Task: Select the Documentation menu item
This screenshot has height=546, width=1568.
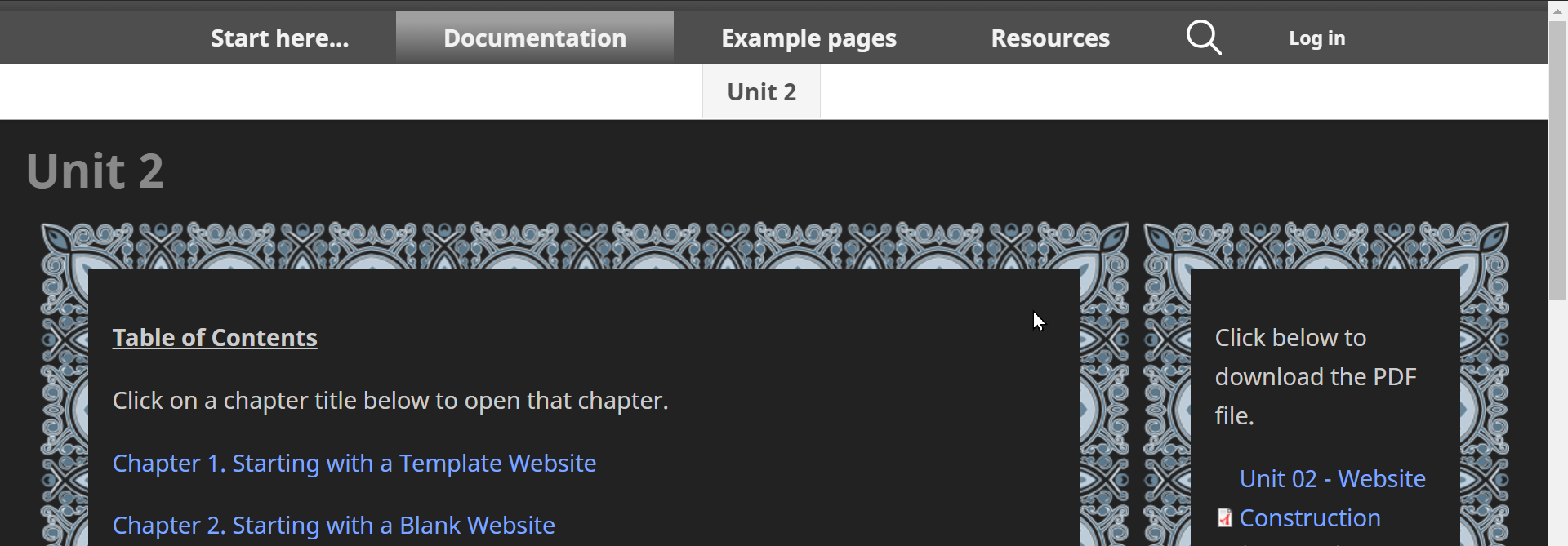Action: (x=535, y=38)
